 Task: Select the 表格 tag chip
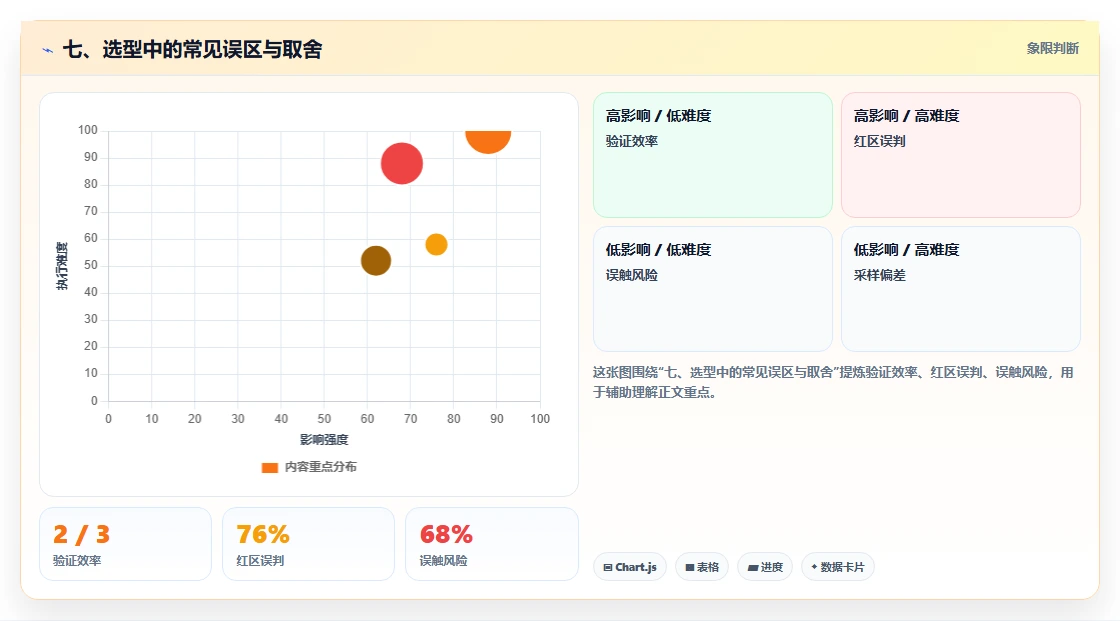tap(702, 567)
